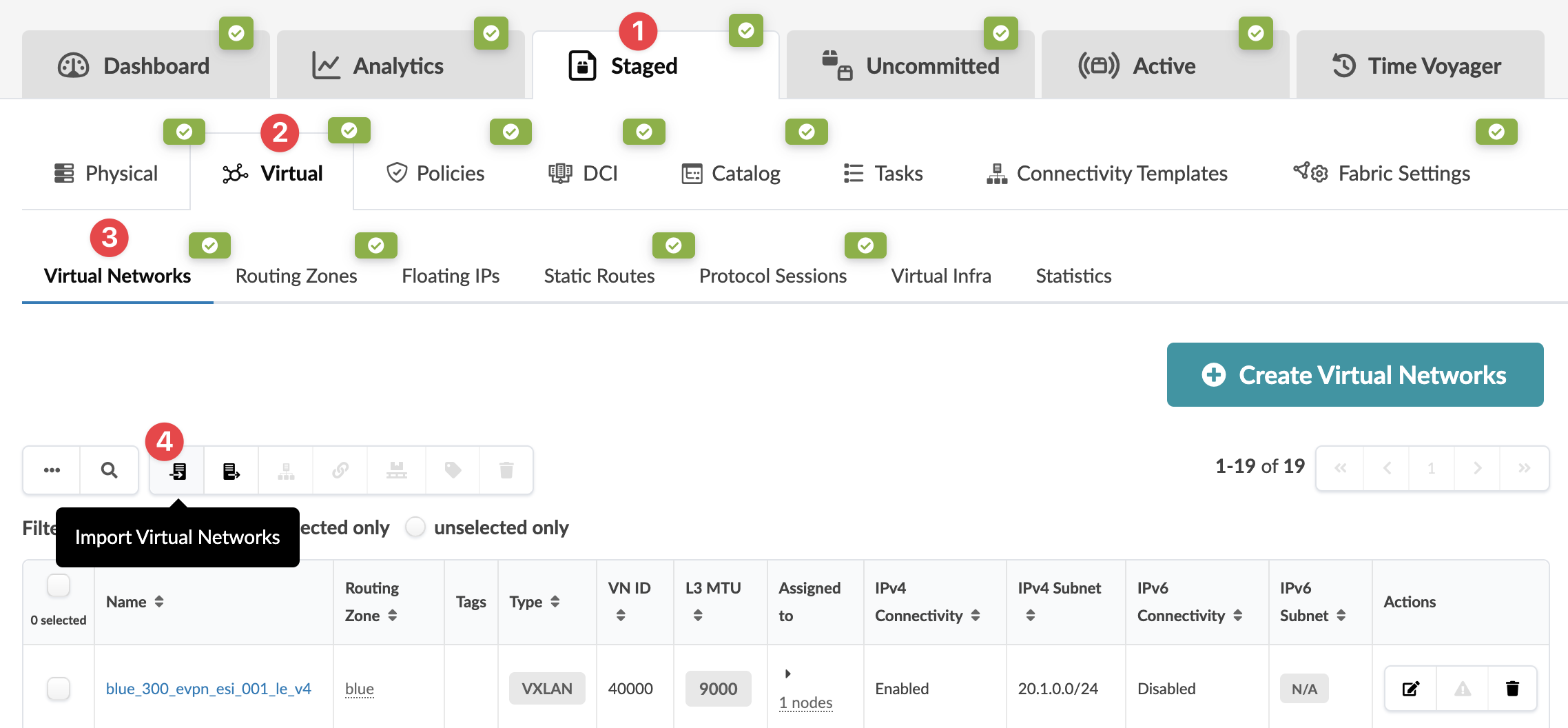
Task: Expand the assigned nodes arrow in first row
Action: [787, 674]
